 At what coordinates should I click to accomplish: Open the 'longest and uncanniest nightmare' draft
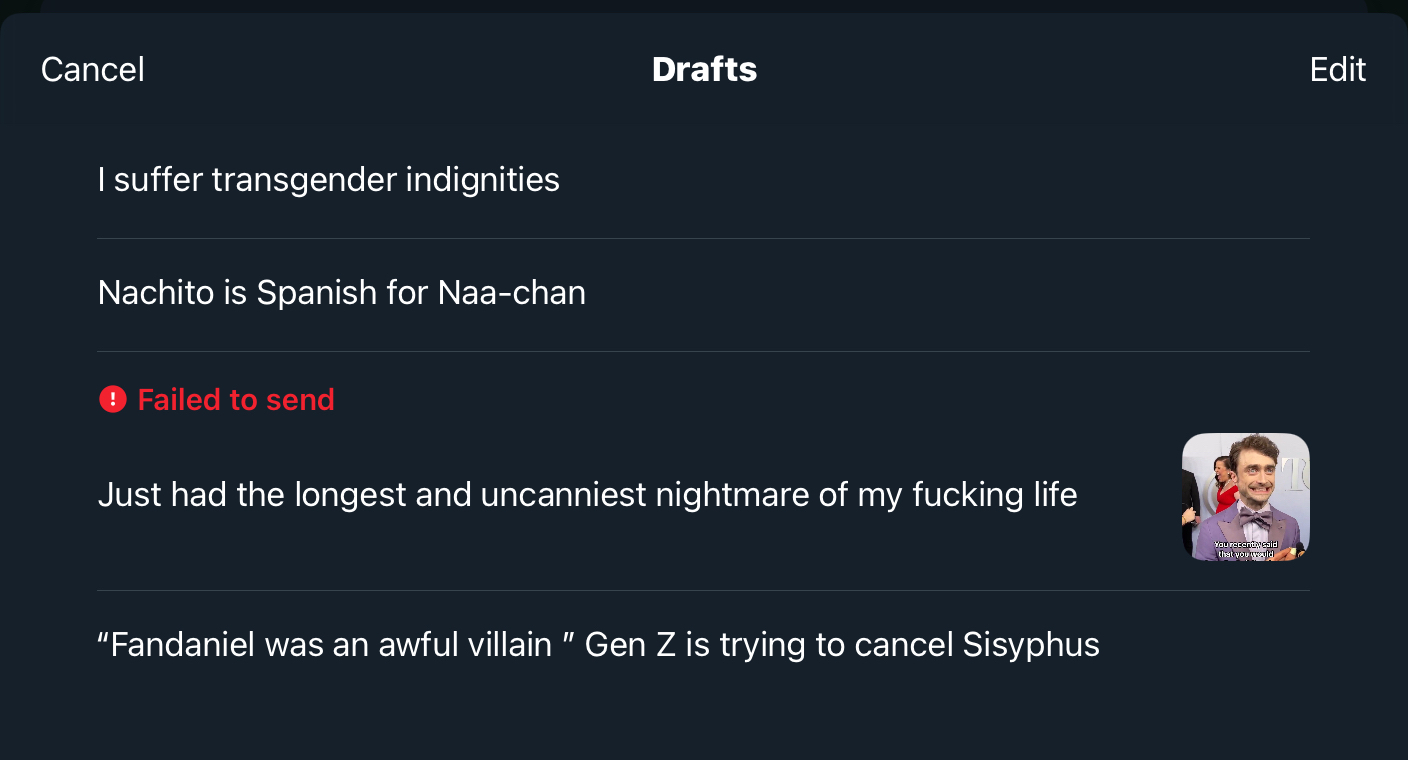click(587, 495)
